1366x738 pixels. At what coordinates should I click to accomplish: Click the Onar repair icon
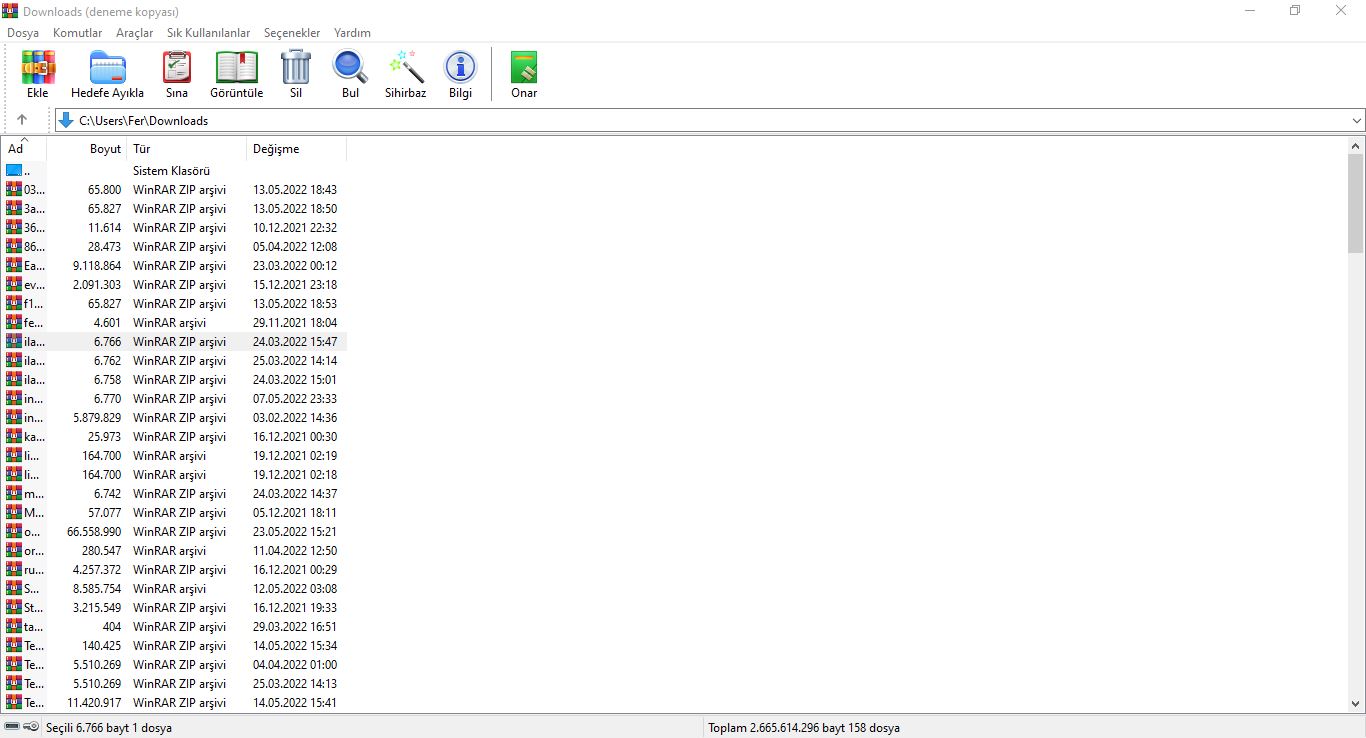pos(524,67)
